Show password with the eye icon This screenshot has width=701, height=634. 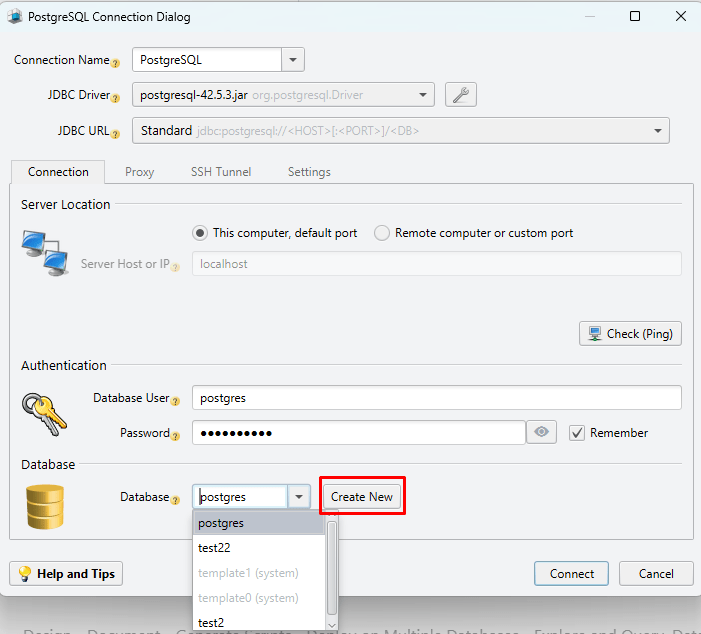tap(541, 432)
